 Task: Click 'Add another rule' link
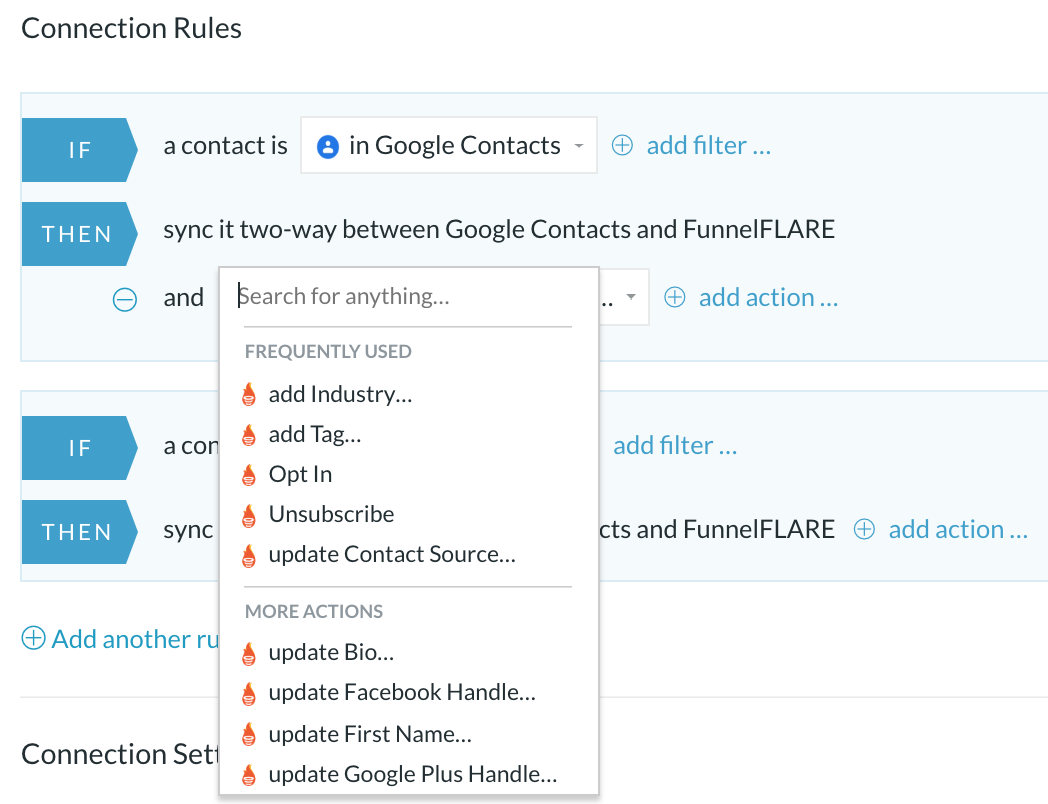pos(136,639)
